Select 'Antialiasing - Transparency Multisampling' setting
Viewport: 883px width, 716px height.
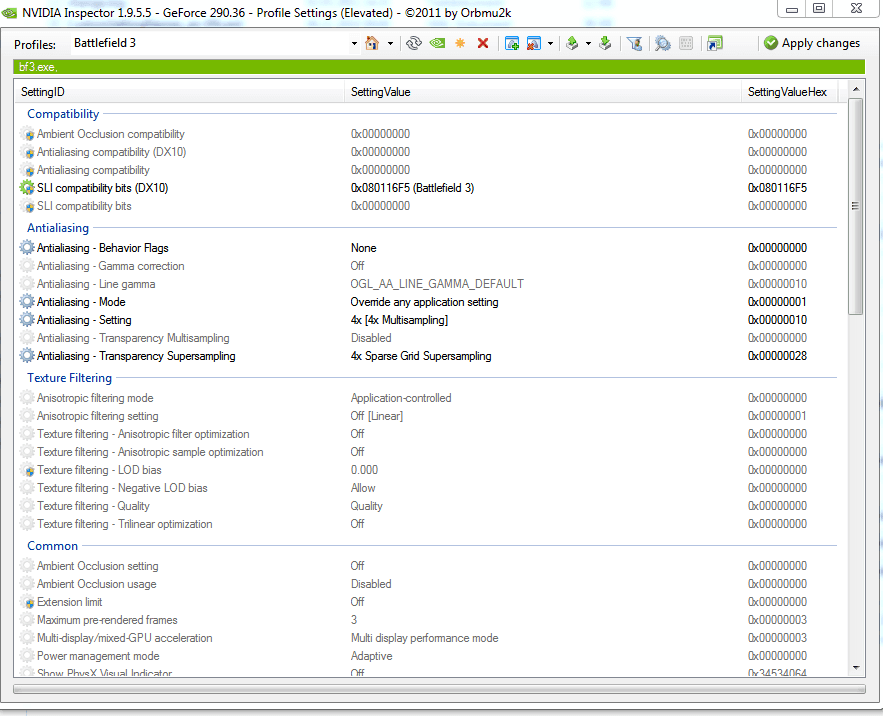coord(133,338)
